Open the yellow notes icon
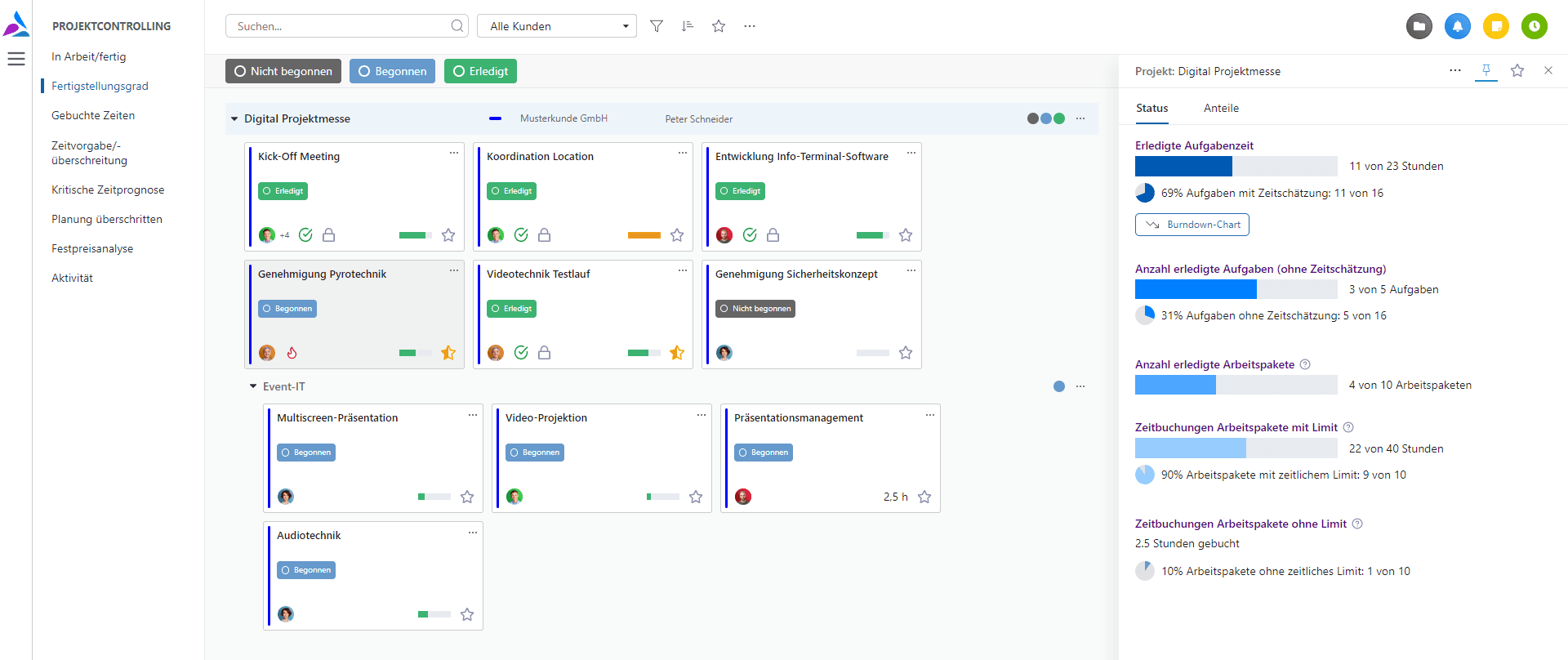The width and height of the screenshot is (1568, 660). click(x=1495, y=26)
